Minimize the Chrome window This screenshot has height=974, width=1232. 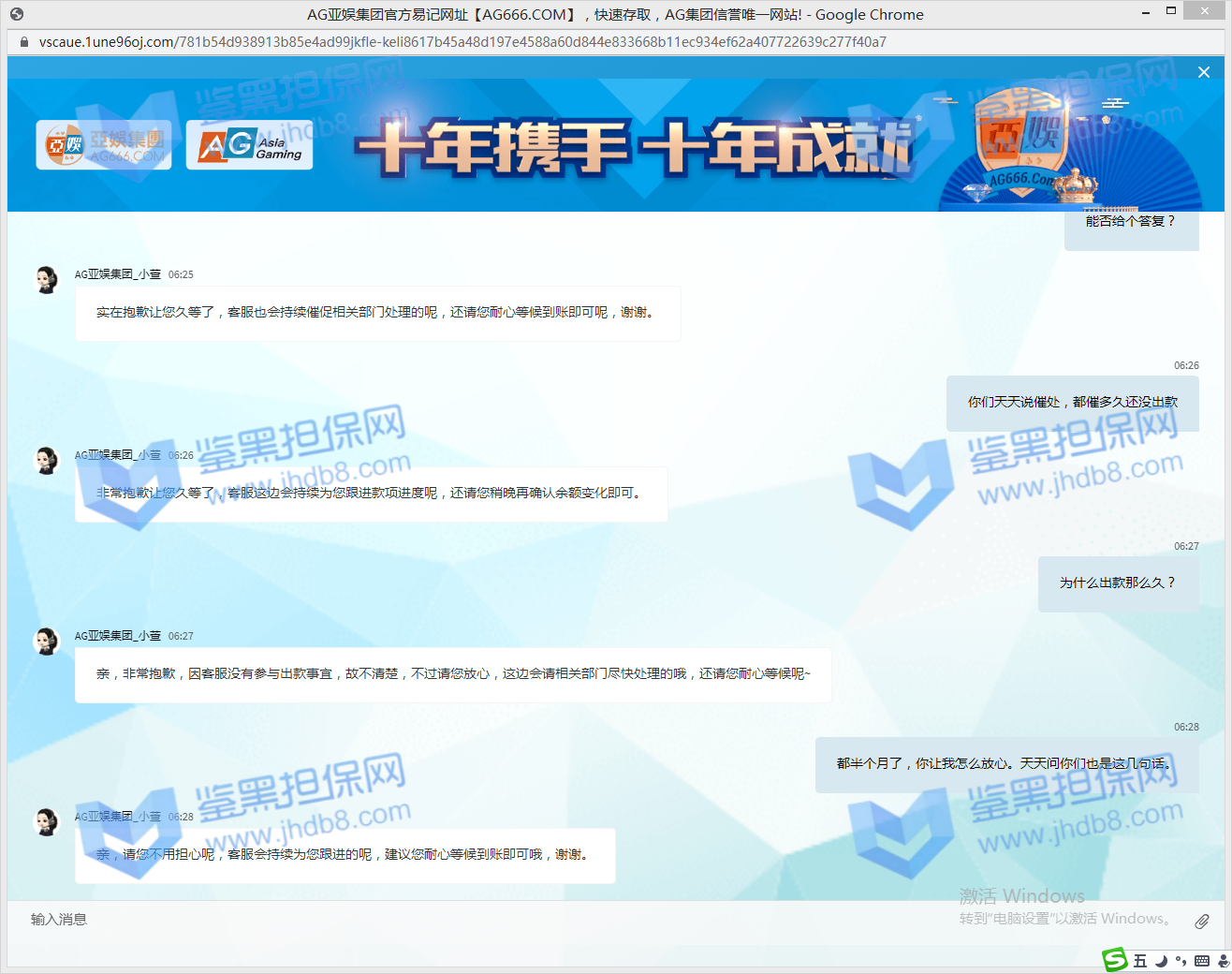[1146, 13]
